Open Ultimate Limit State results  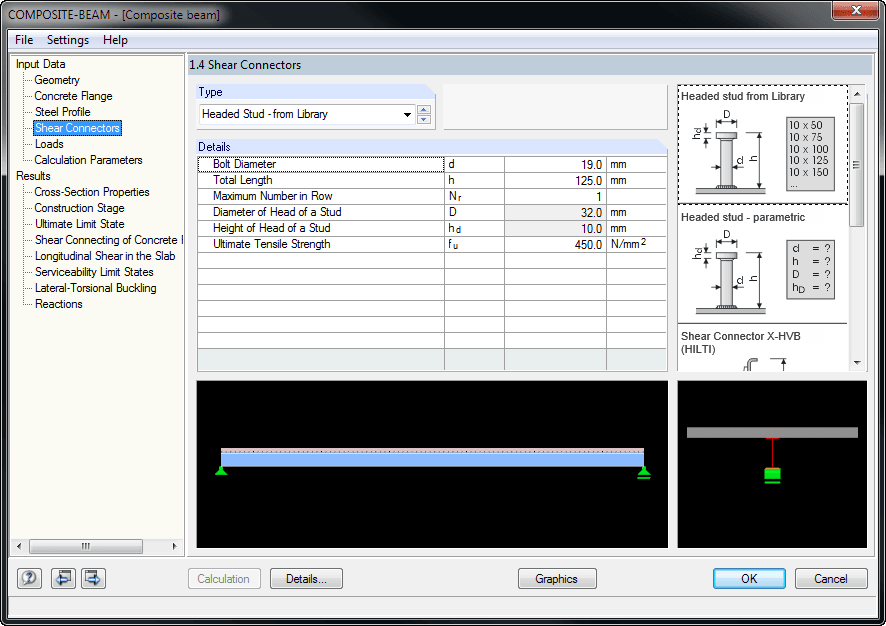[80, 224]
